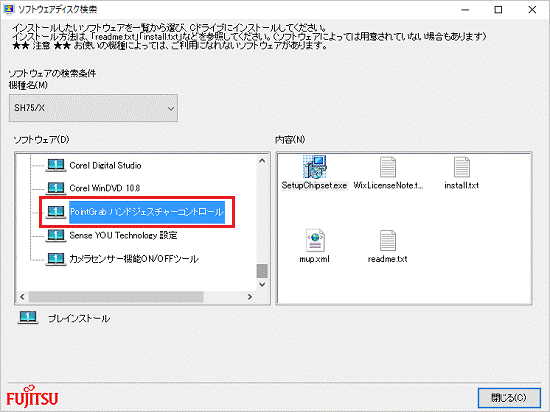Select Sense YOU Technology 設定 entry
Screen dimensions: 550x412
[x=123, y=235]
